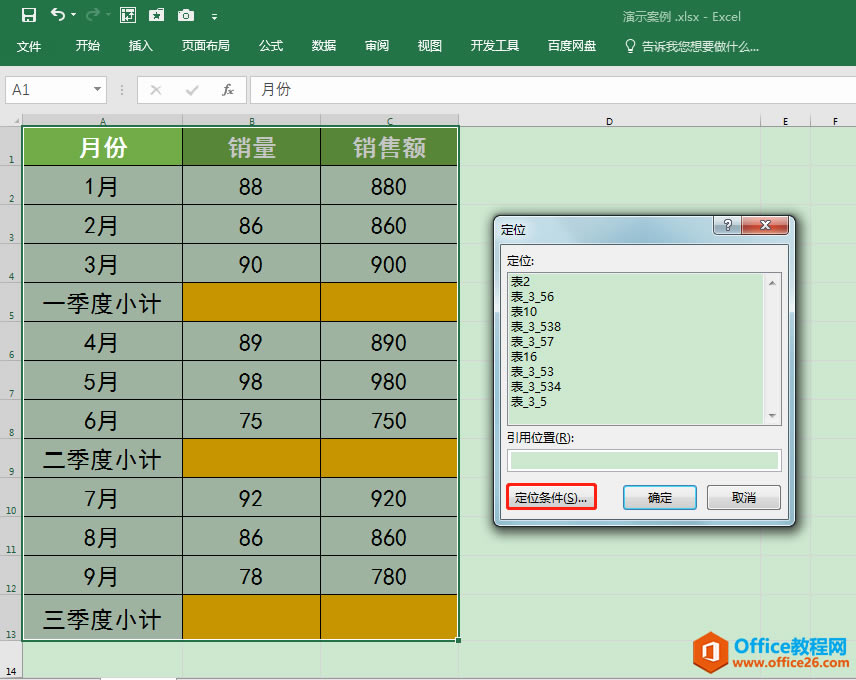Click the Redo arrow icon
This screenshot has height=680, width=856.
tap(93, 15)
